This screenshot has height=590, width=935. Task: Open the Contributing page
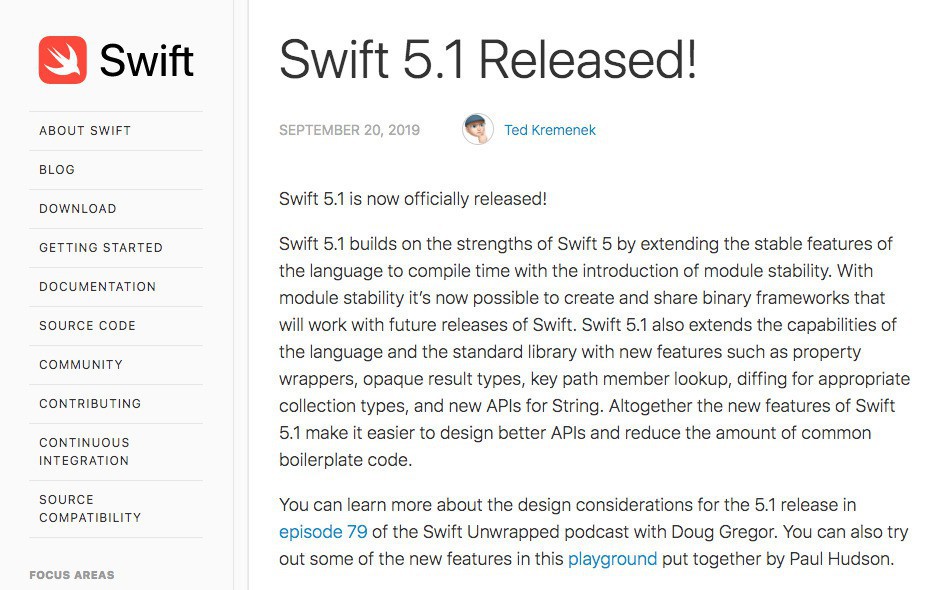coord(90,404)
